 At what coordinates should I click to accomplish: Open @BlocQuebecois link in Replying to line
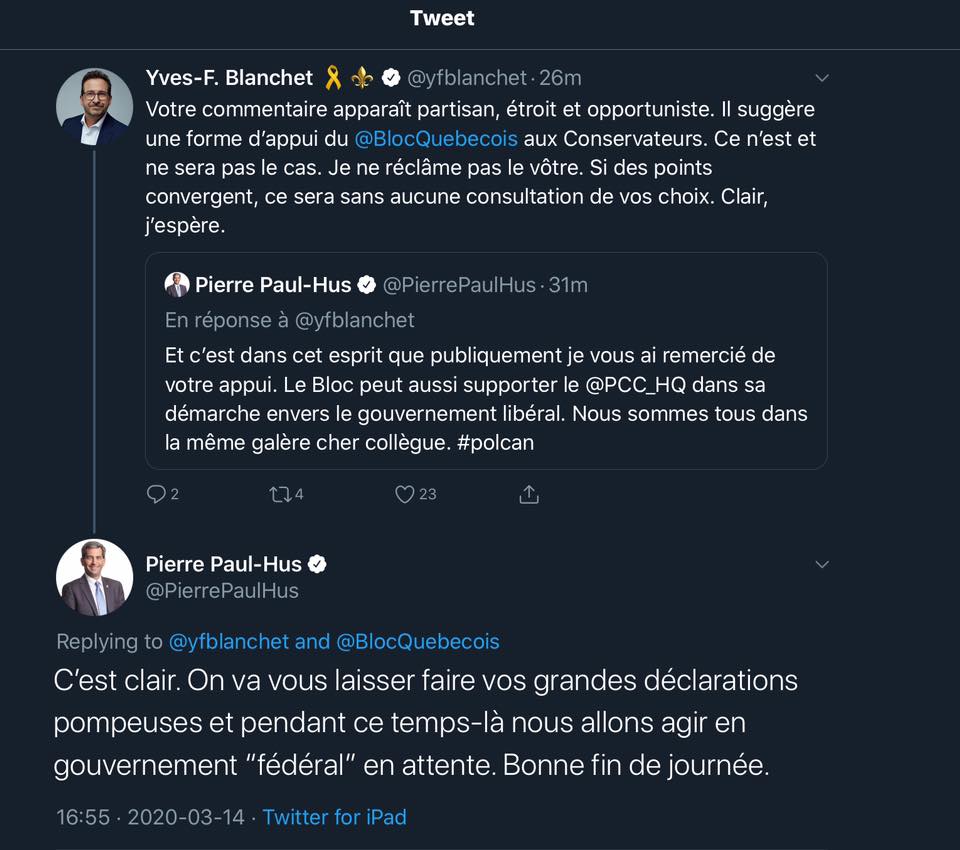(x=417, y=641)
